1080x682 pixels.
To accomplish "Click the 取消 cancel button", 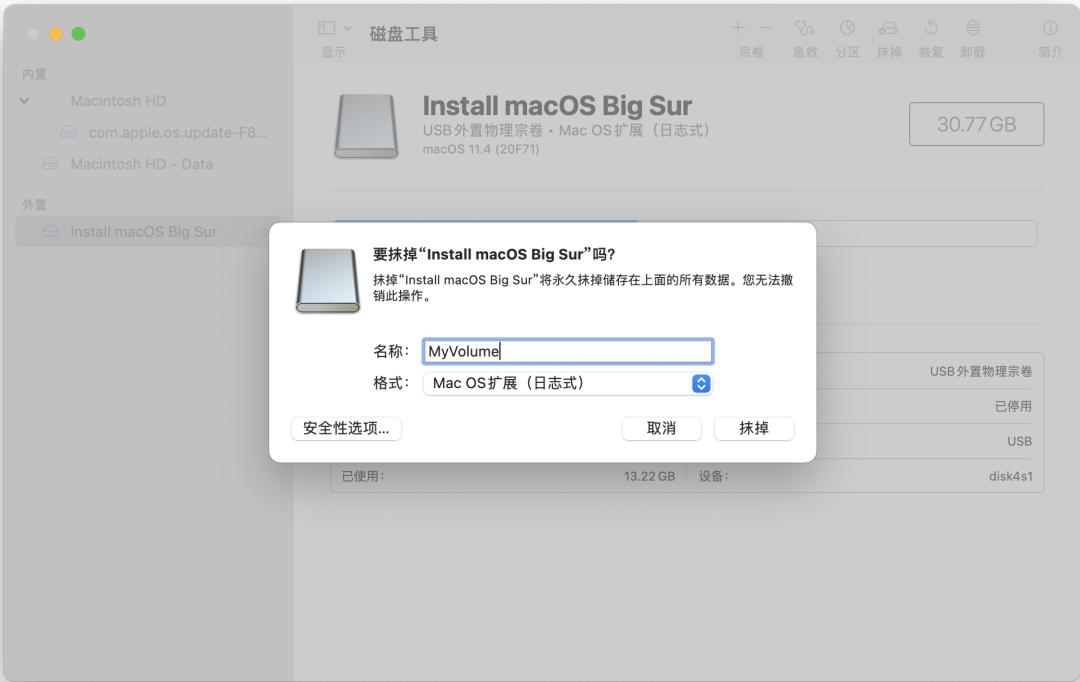I will [x=661, y=428].
